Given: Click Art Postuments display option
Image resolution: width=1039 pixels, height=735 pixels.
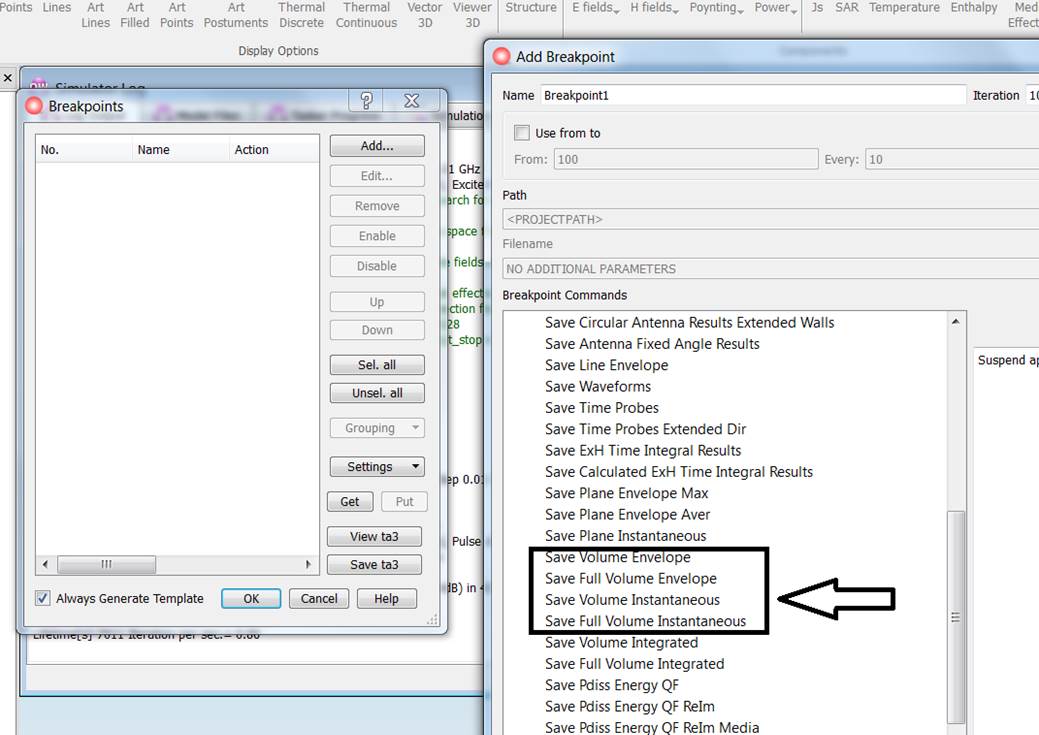Looking at the screenshot, I should (236, 15).
